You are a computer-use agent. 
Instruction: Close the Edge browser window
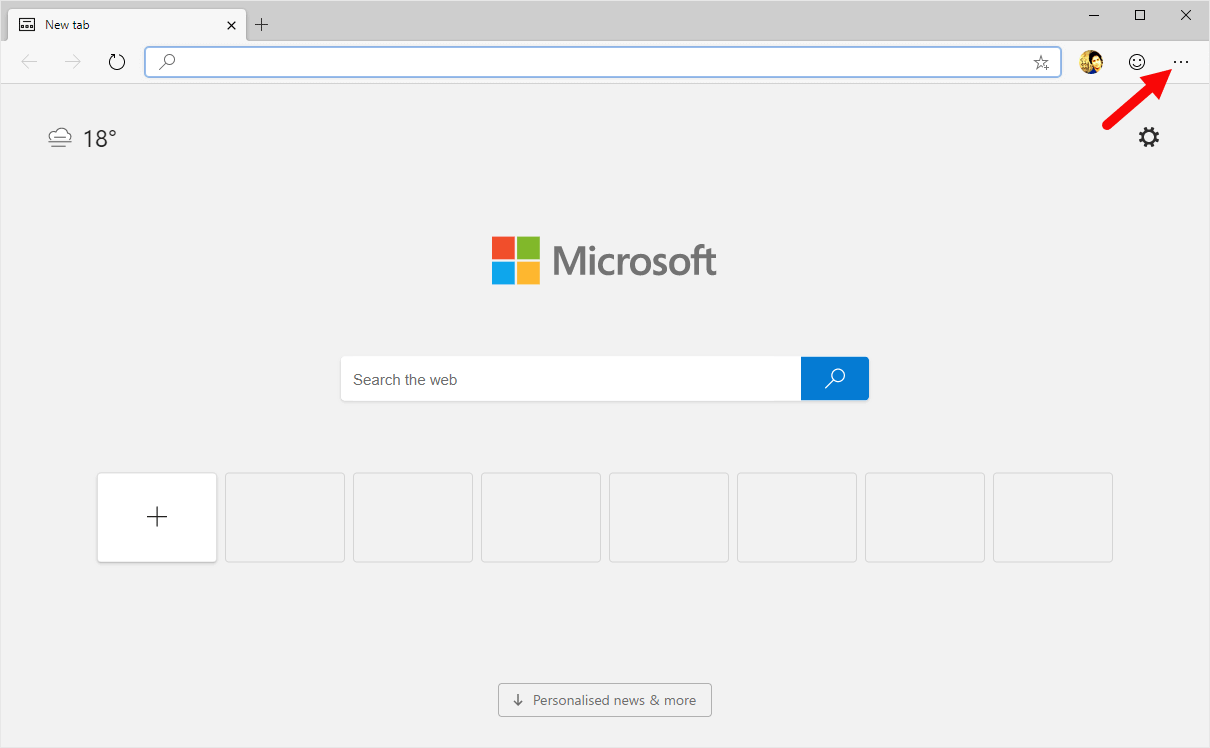point(1186,15)
